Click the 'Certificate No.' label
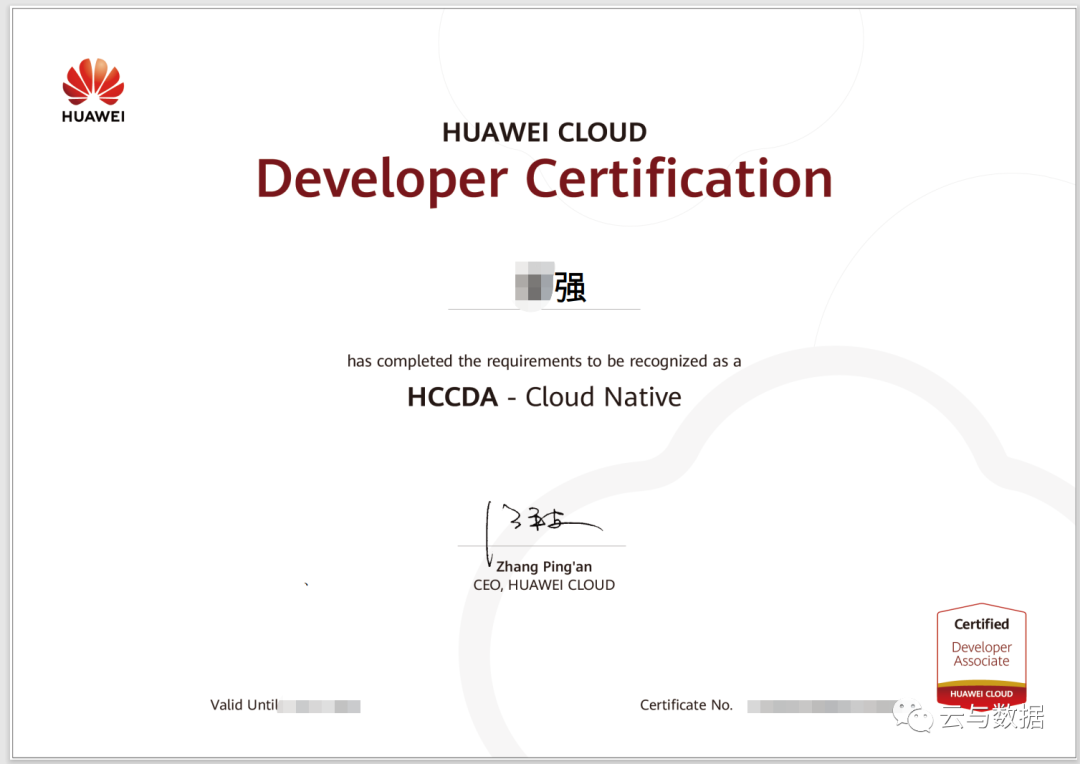Image resolution: width=1080 pixels, height=764 pixels. click(x=686, y=705)
